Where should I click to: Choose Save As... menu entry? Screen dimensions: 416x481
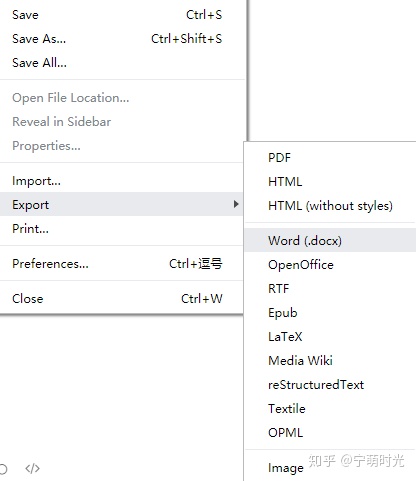point(122,39)
